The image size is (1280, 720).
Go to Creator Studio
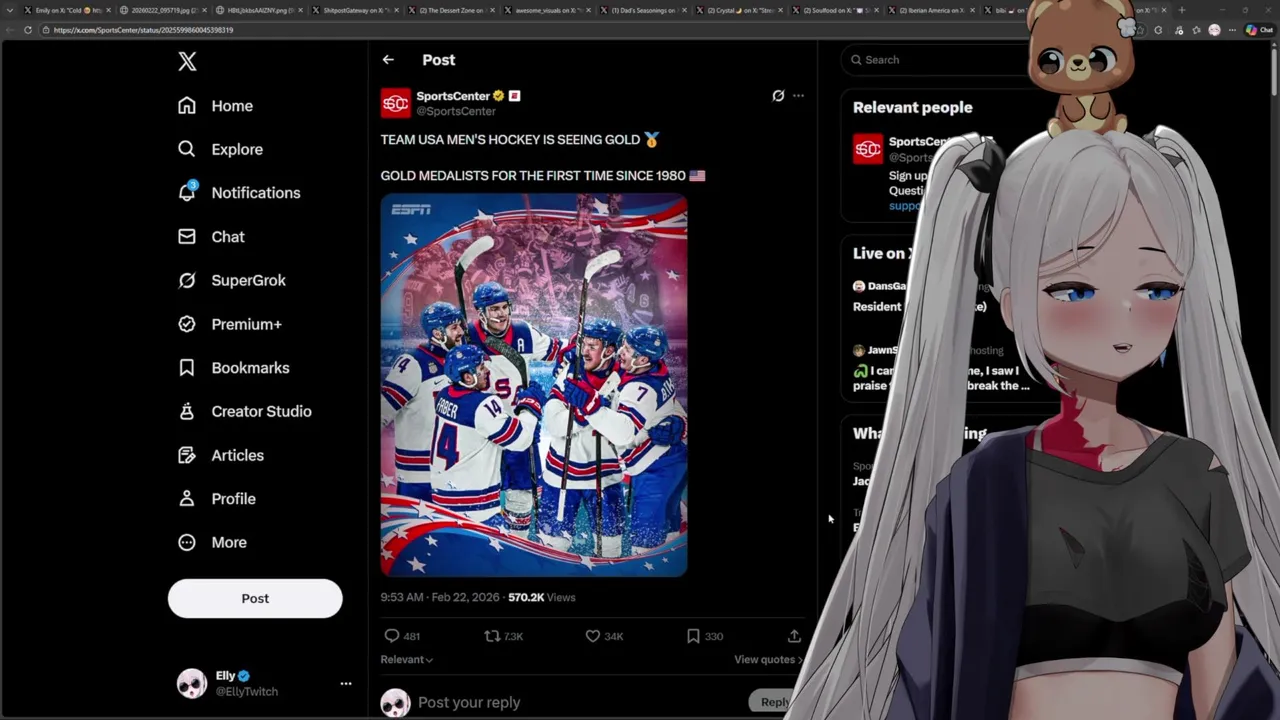pos(244,411)
